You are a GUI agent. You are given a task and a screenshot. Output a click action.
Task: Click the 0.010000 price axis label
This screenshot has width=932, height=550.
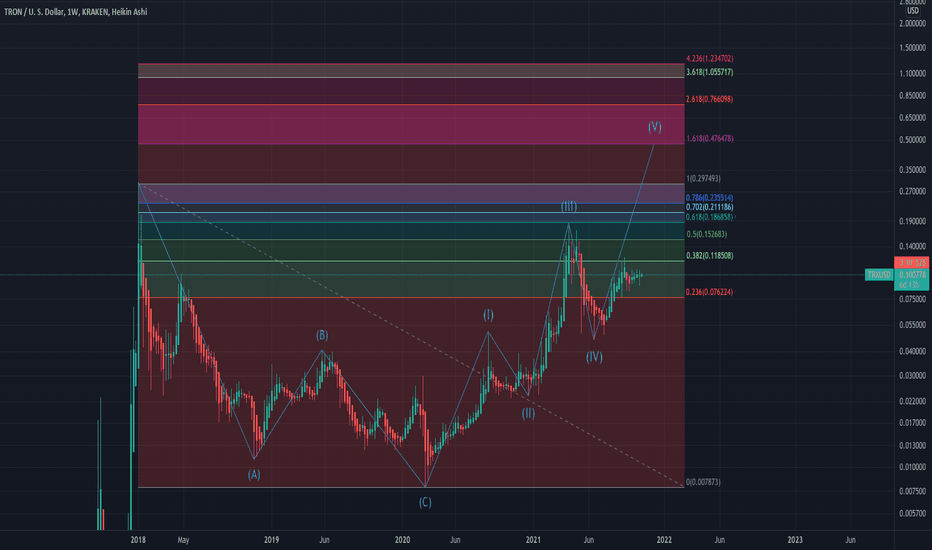(912, 467)
